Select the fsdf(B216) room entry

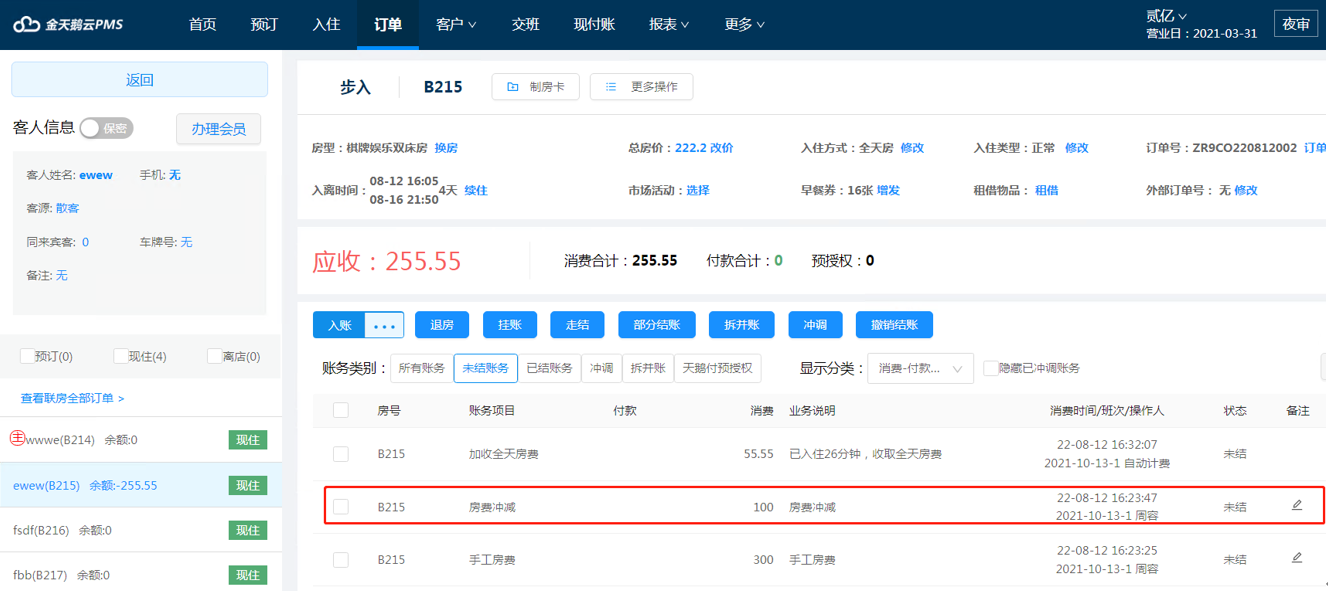[140, 530]
